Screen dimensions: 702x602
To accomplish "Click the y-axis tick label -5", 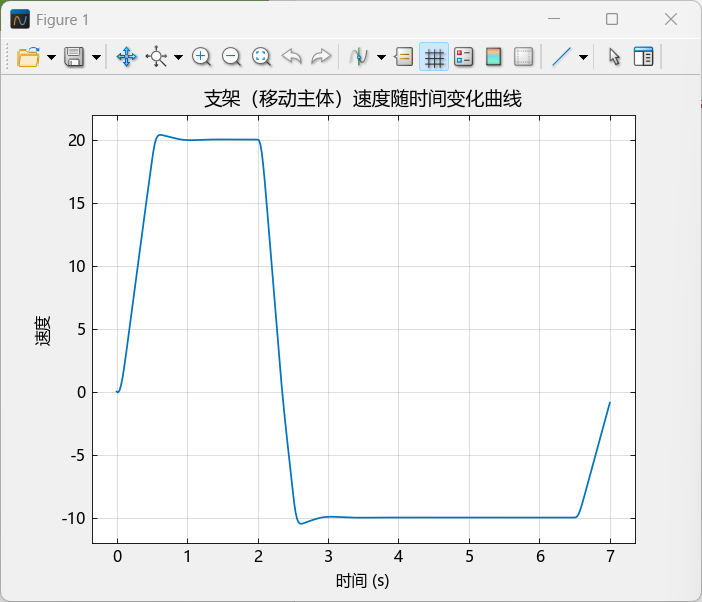I will pos(78,456).
